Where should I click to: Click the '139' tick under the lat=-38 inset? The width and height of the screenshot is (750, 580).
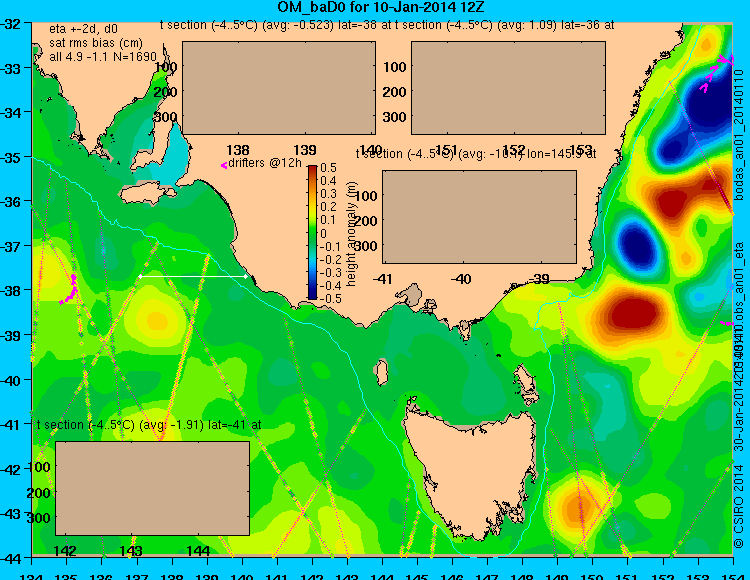pyautogui.click(x=305, y=150)
